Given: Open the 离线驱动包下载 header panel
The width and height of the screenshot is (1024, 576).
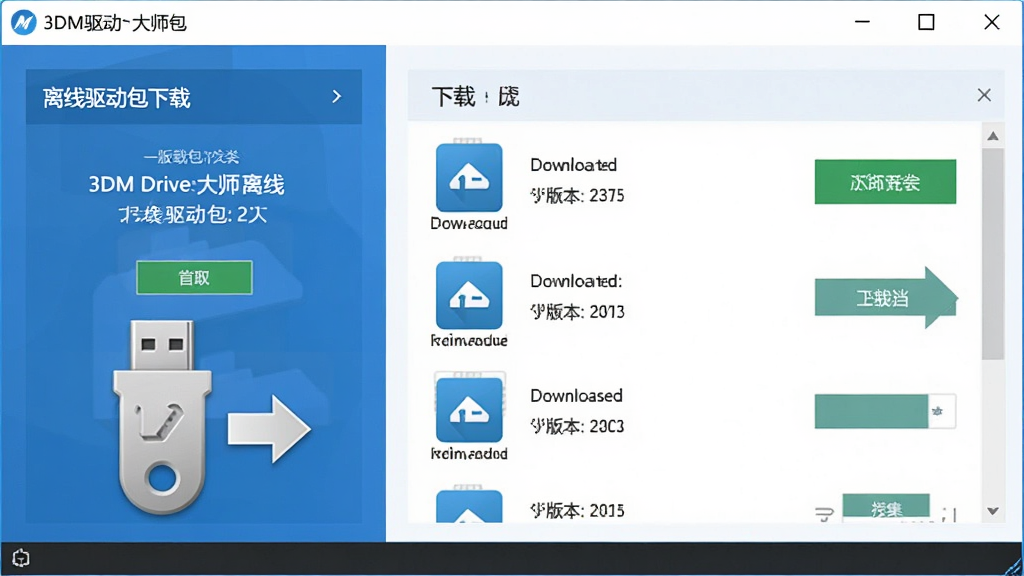Looking at the screenshot, I should (193, 97).
